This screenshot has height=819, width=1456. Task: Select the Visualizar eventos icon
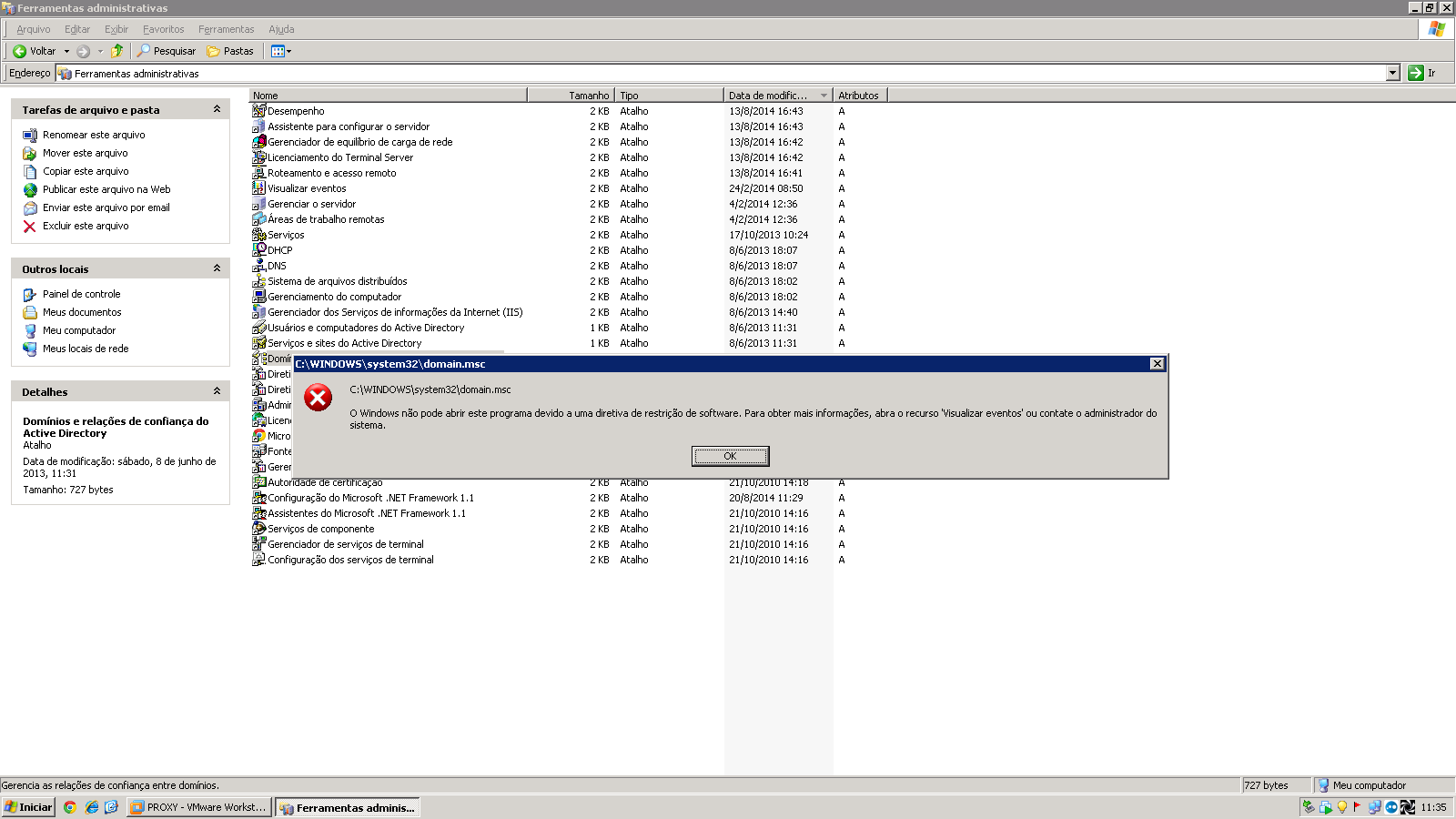pos(259,188)
